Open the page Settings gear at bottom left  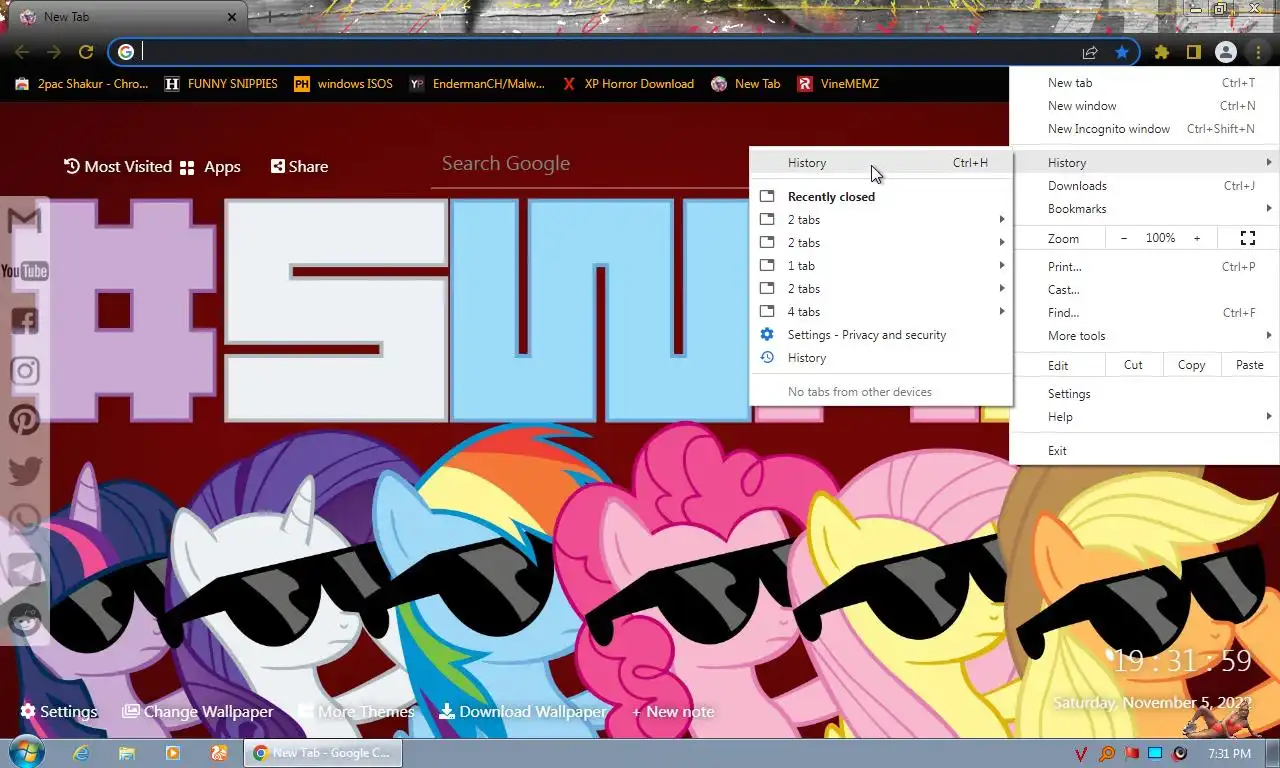59,711
